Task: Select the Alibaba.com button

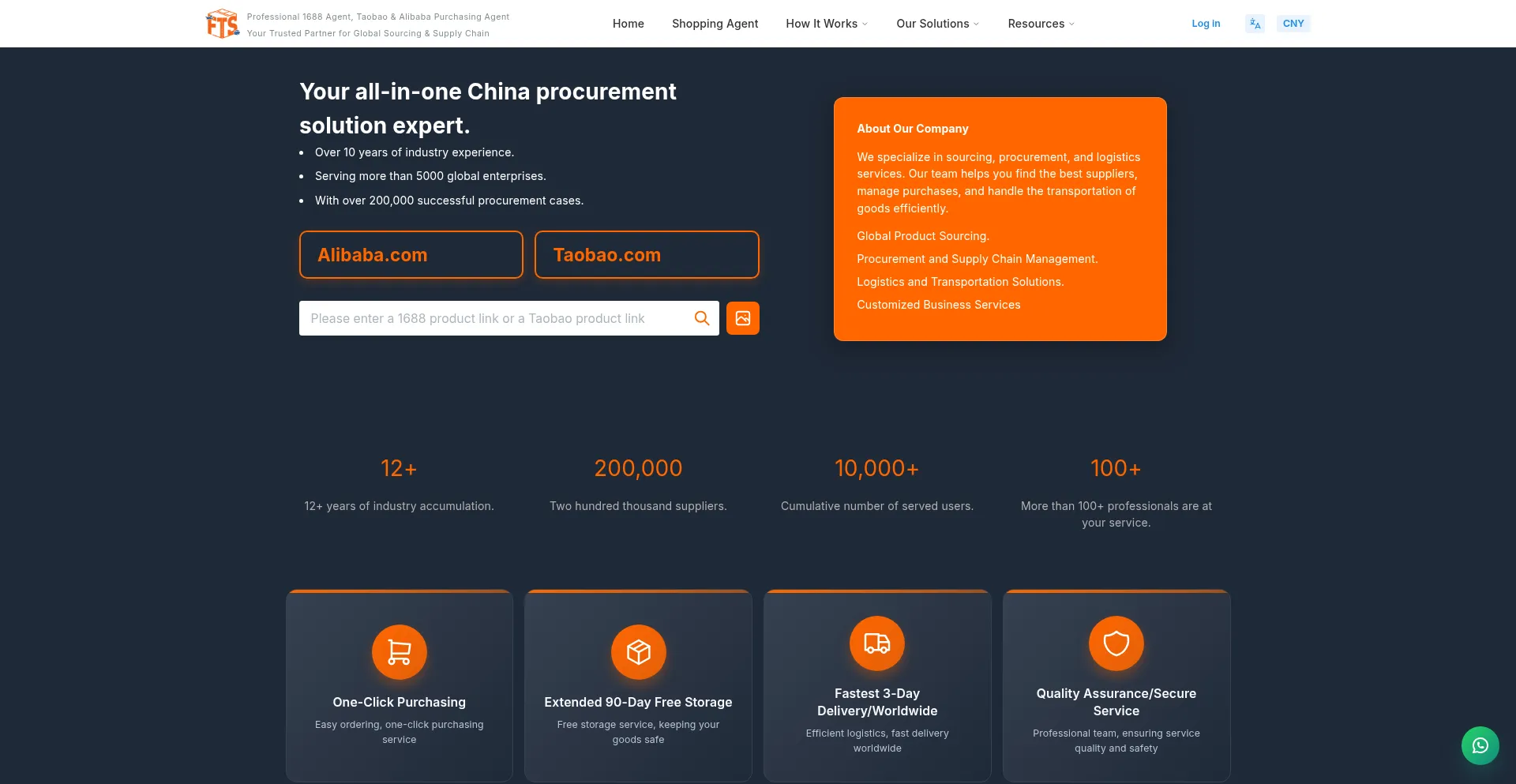Action: (x=411, y=255)
